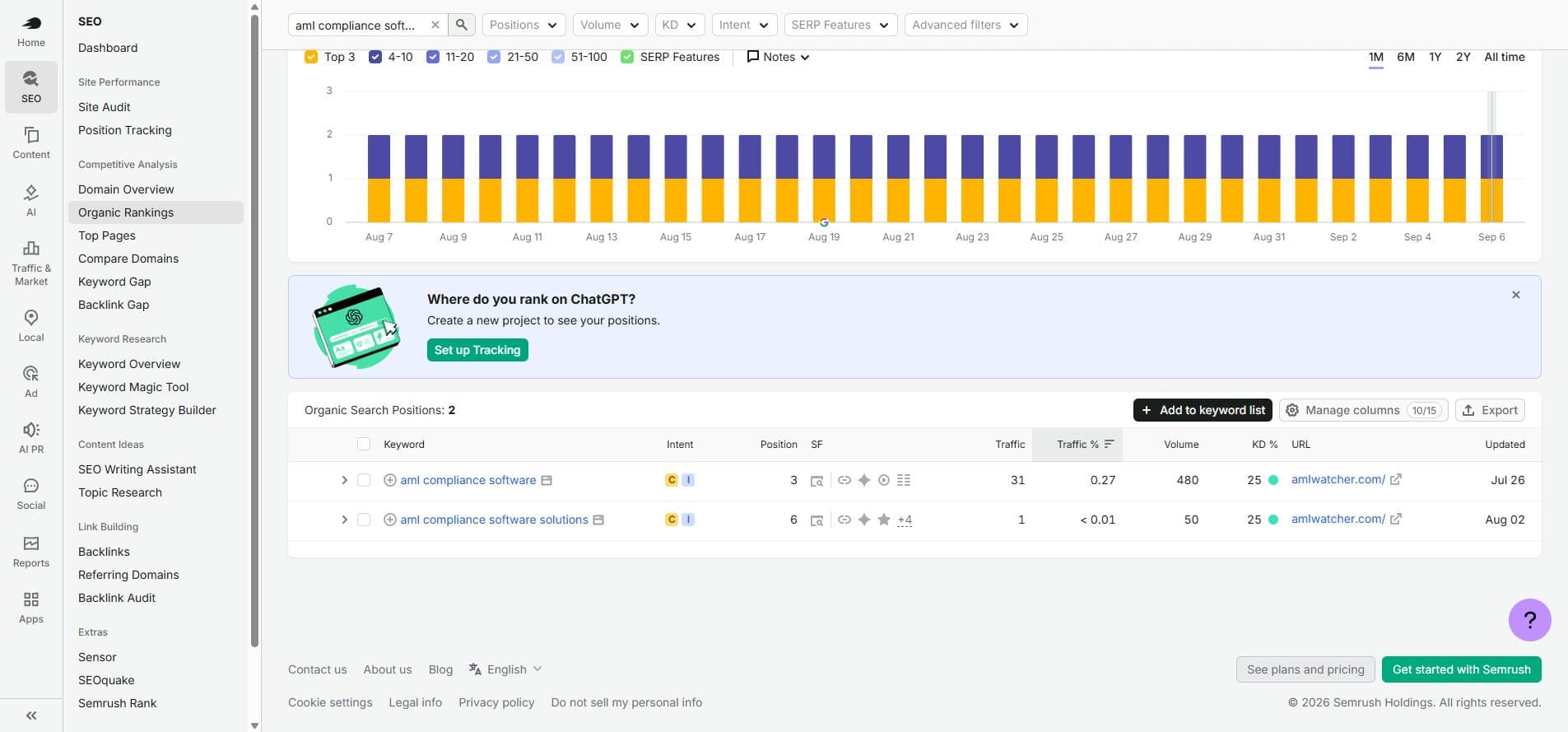Toggle the Top 3 checkbox
This screenshot has width=1568, height=732.
click(x=311, y=57)
